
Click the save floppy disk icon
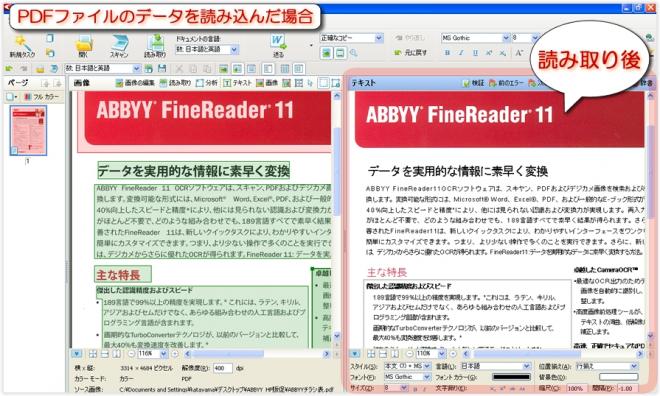tap(162, 69)
